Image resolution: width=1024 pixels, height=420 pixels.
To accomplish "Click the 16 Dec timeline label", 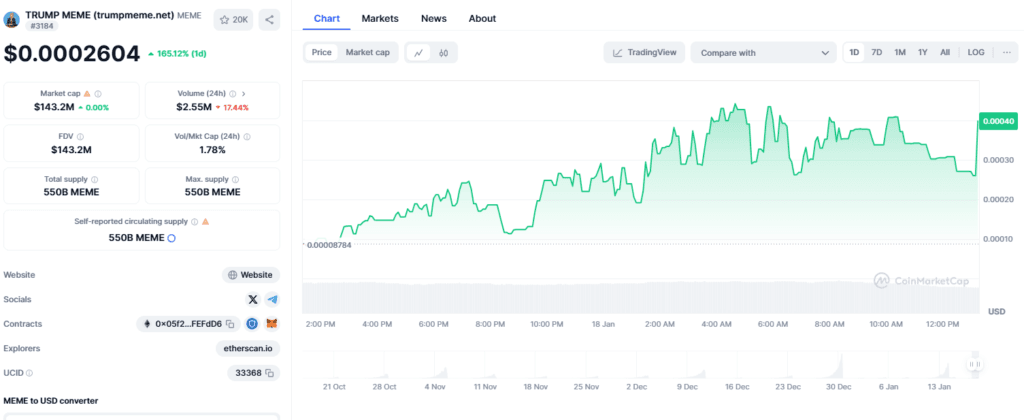I will click(x=738, y=387).
